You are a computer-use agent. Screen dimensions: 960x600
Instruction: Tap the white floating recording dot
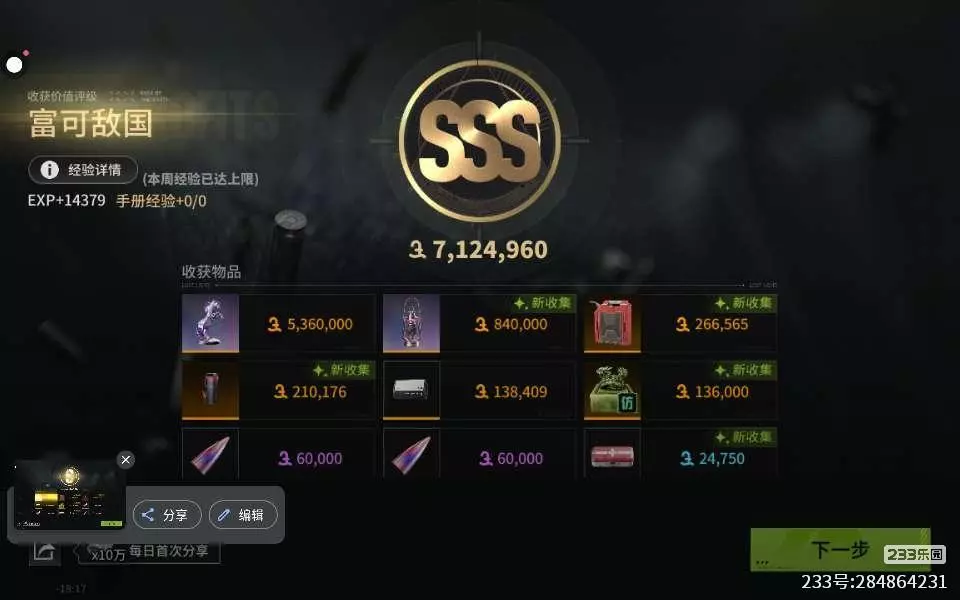click(x=14, y=64)
